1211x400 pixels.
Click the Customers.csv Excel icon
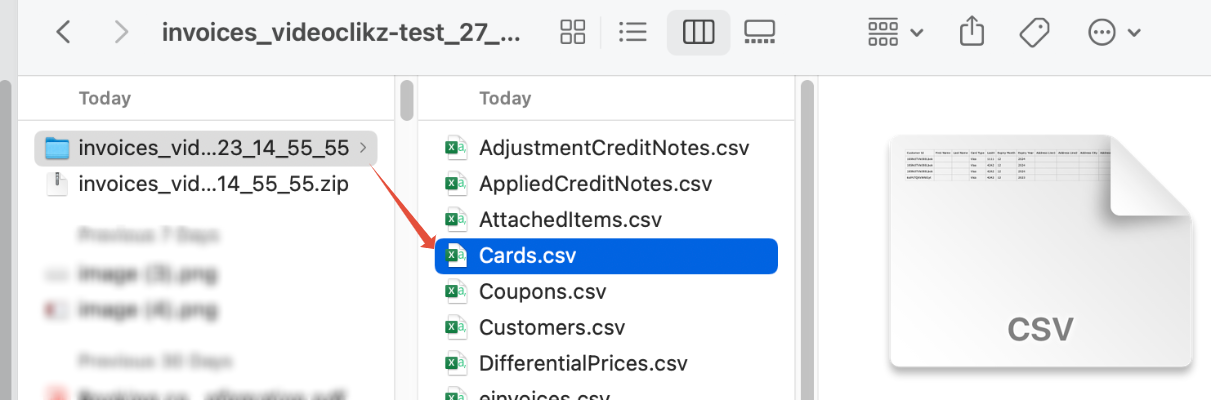pos(457,328)
